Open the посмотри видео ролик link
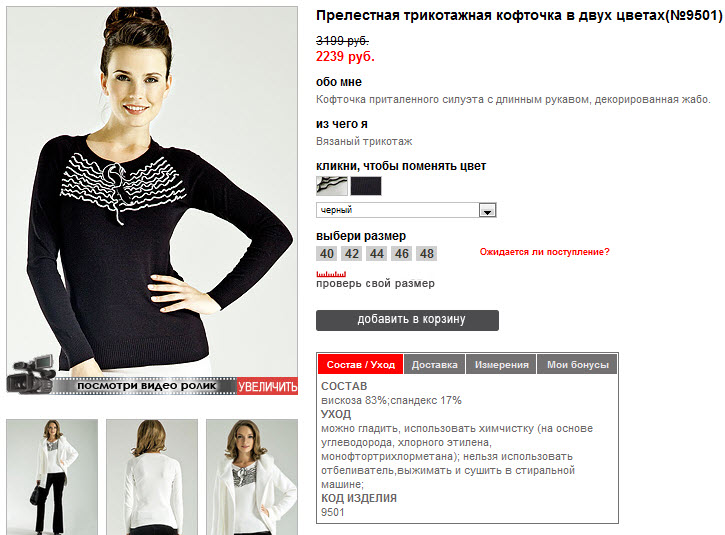This screenshot has width=725, height=535. (x=146, y=386)
